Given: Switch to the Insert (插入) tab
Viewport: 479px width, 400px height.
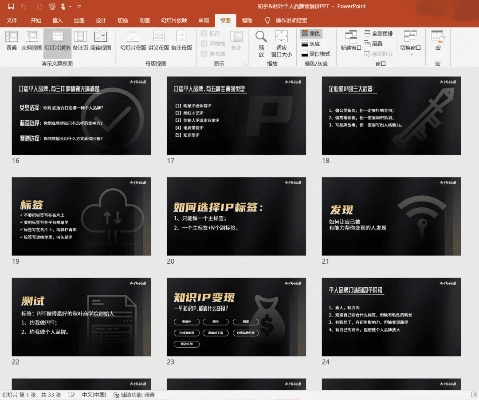Looking at the screenshot, I should (57, 20).
